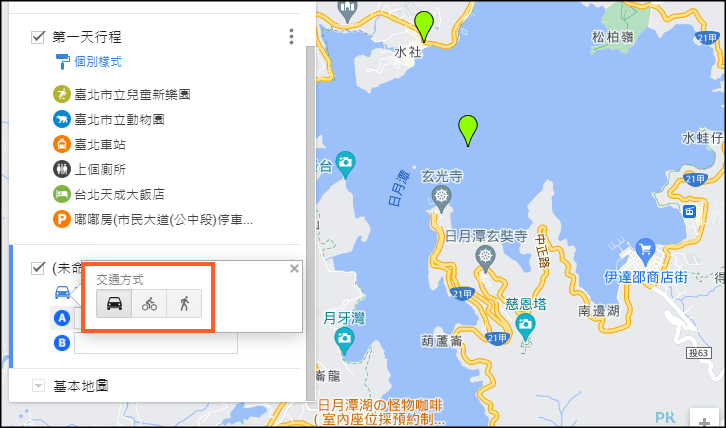Click the green pin on the lake
The image size is (726, 428).
click(x=468, y=131)
